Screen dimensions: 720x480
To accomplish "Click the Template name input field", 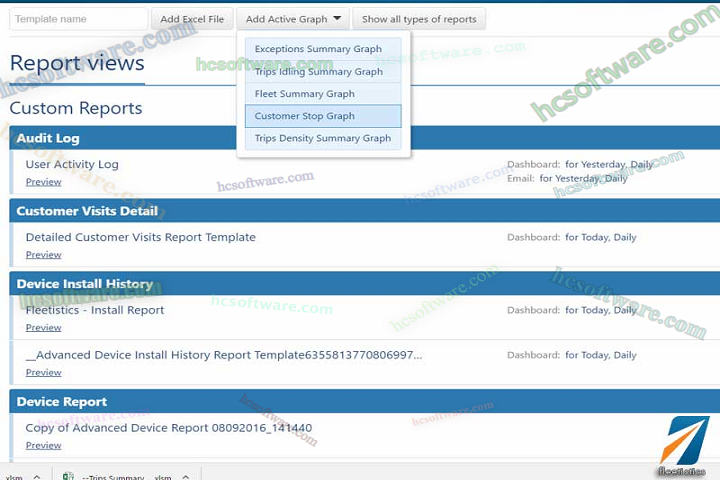I will click(x=79, y=19).
